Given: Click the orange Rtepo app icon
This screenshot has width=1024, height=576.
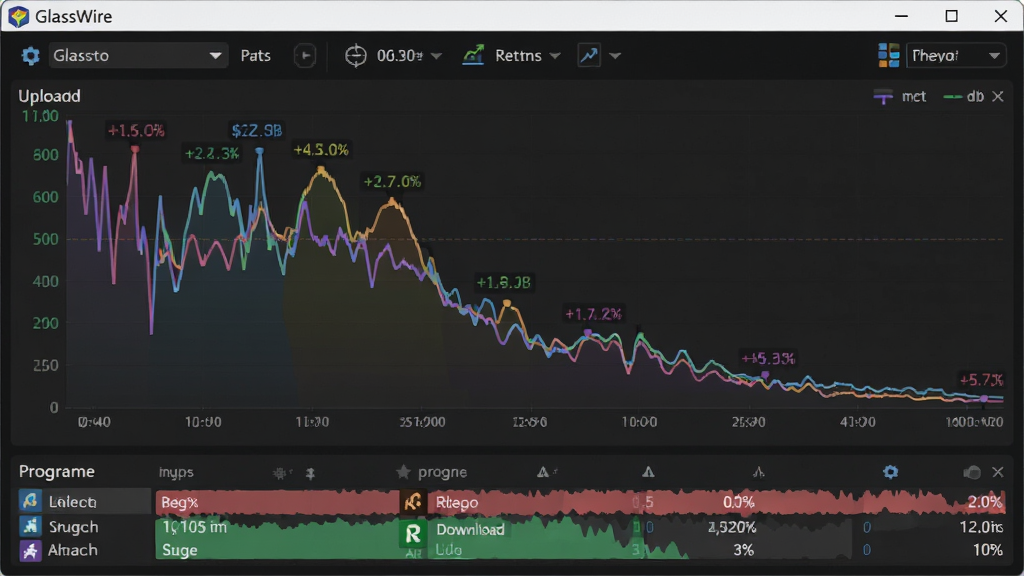Looking at the screenshot, I should pyautogui.click(x=413, y=502).
